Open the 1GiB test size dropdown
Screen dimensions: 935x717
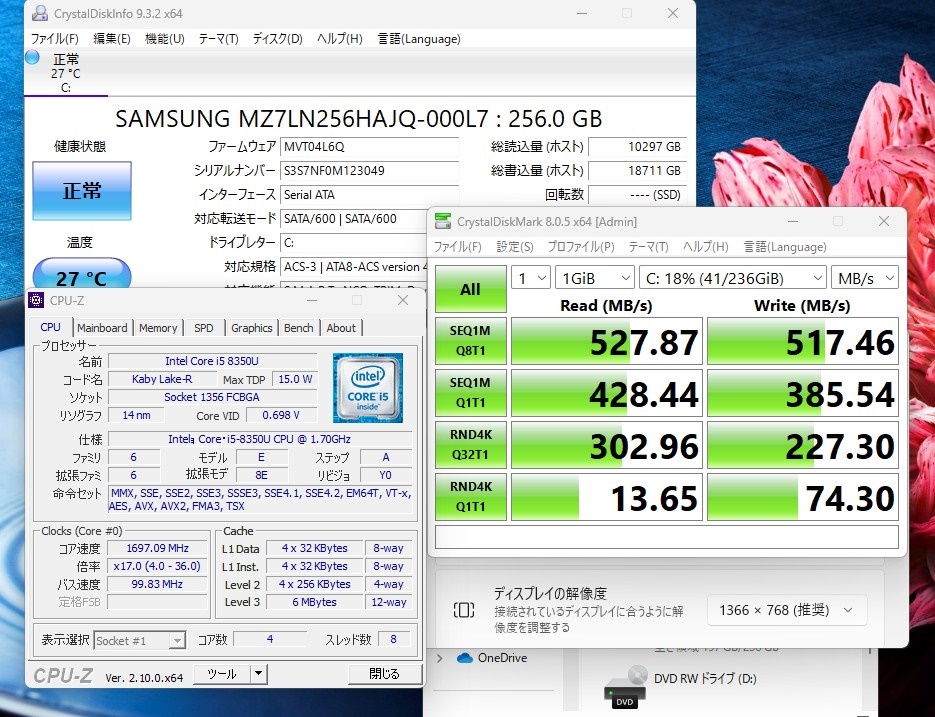595,278
